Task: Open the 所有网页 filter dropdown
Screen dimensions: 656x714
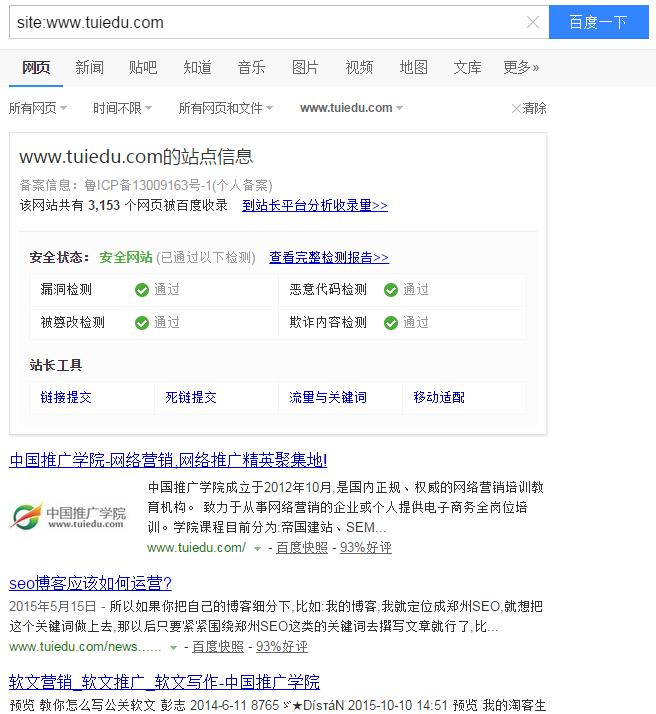Action: tap(38, 108)
